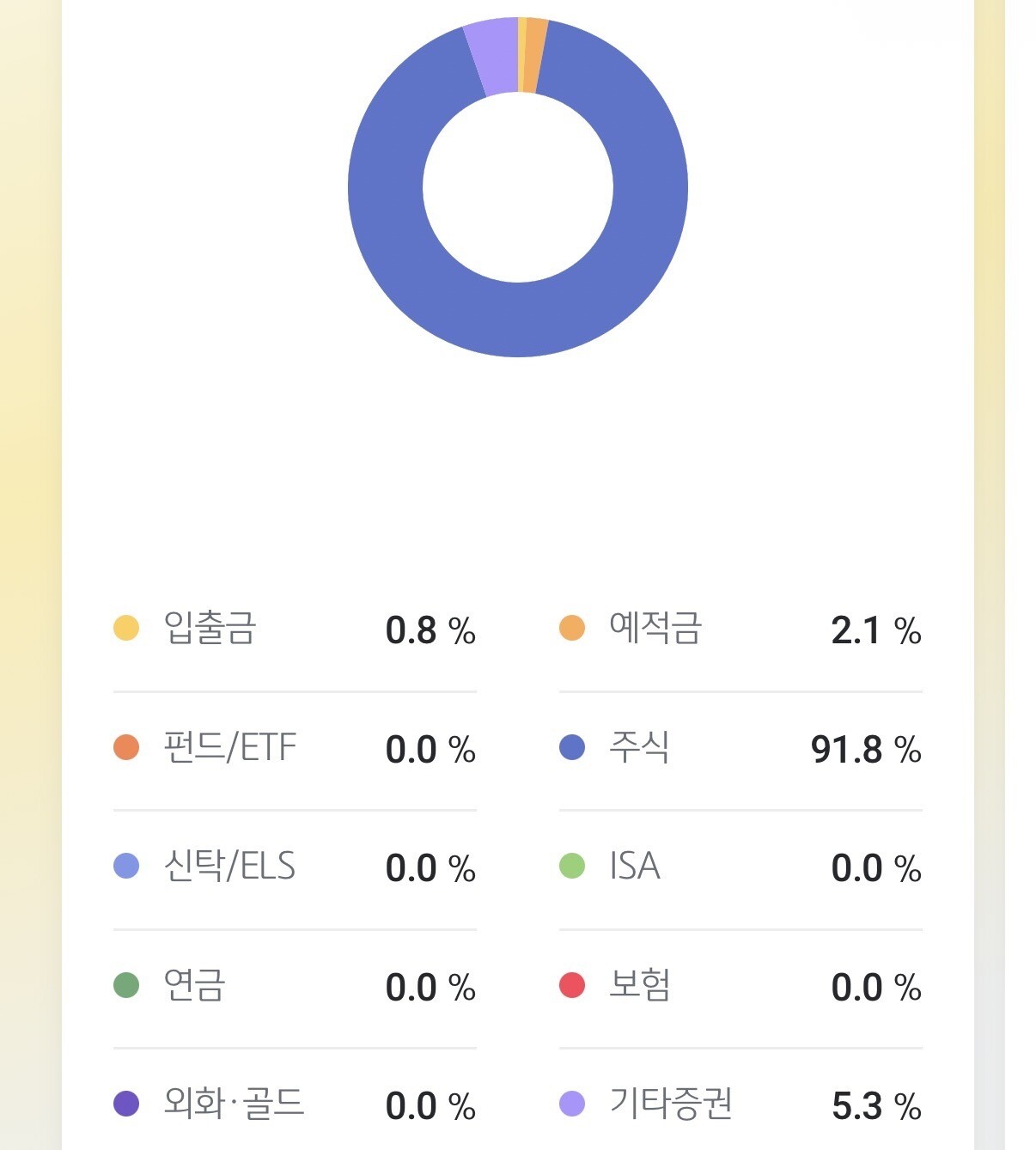Click the orange 예적금 legend dot
Screen dimensions: 1036x1150
pos(572,628)
